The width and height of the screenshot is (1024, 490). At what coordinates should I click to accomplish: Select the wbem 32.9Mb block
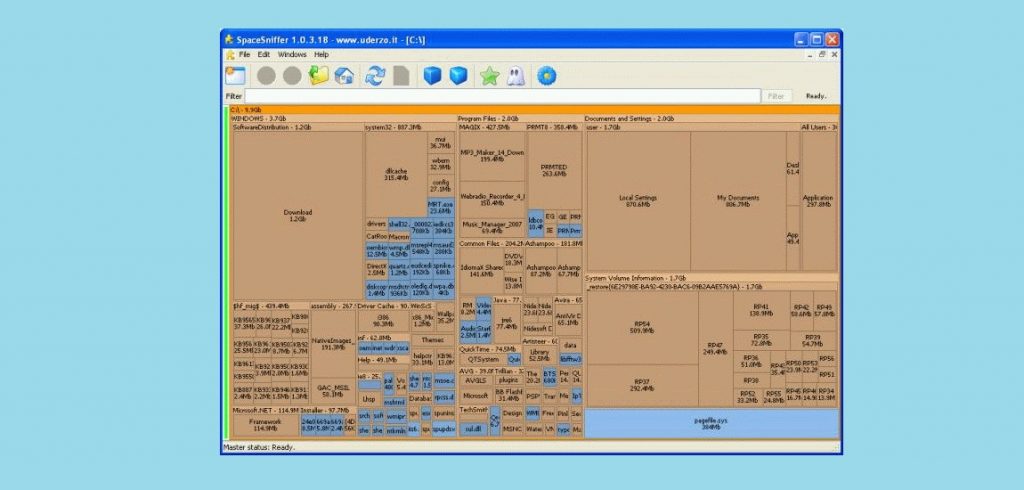[x=441, y=164]
